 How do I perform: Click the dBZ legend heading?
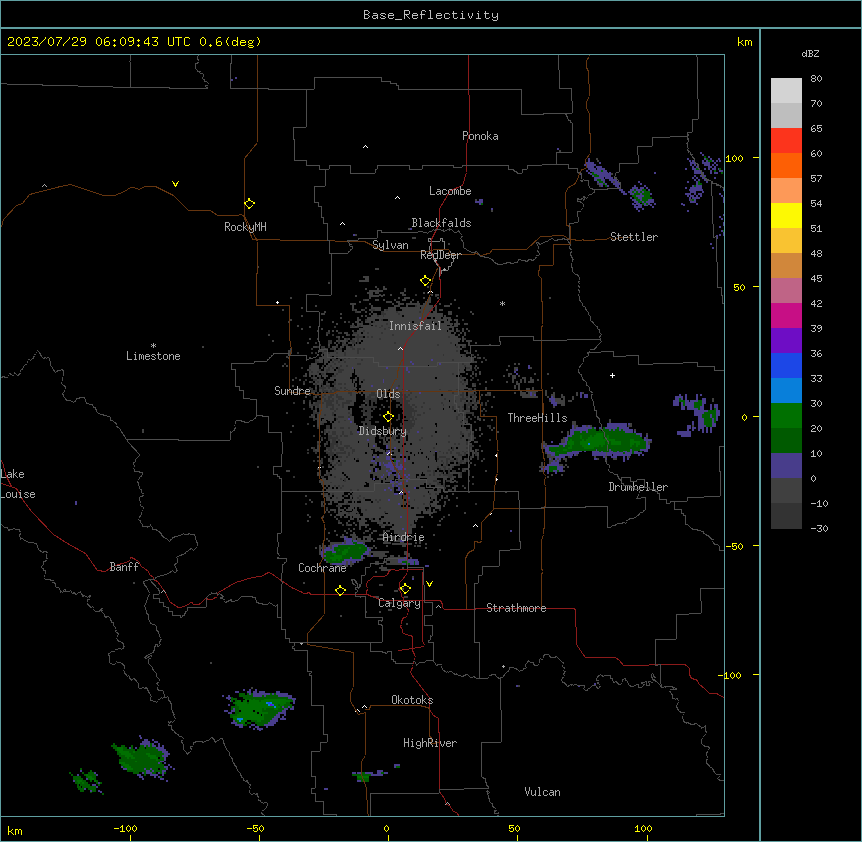point(810,53)
